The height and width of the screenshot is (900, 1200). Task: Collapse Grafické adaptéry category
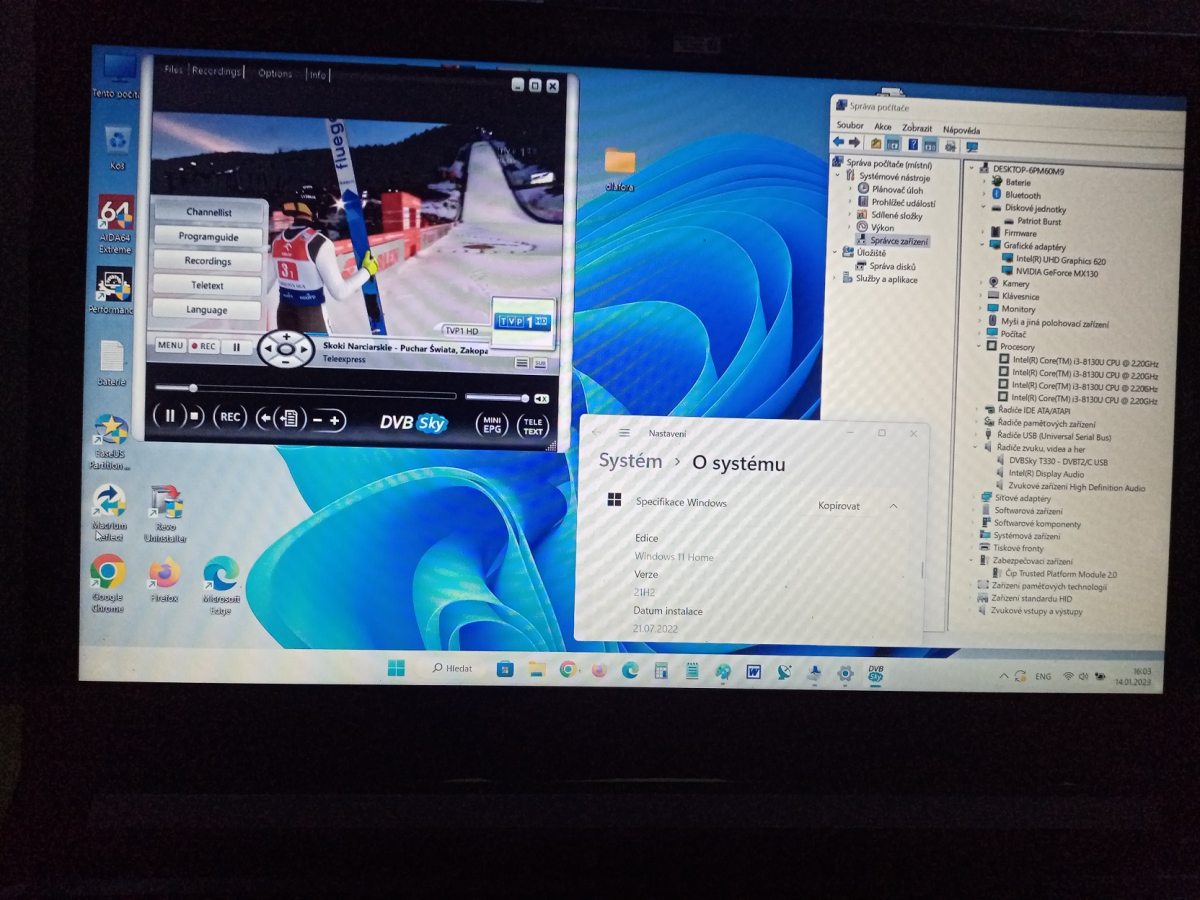[983, 246]
